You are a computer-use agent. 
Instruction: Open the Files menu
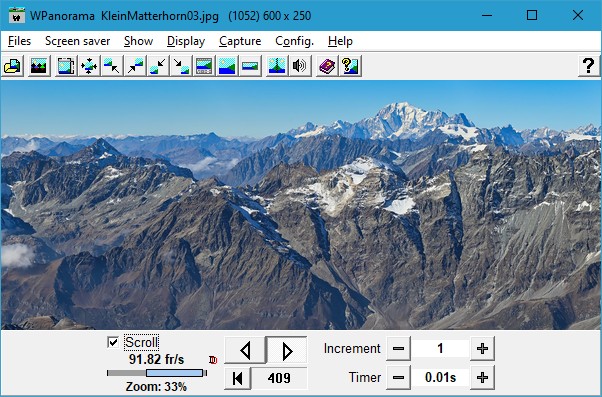[x=19, y=41]
